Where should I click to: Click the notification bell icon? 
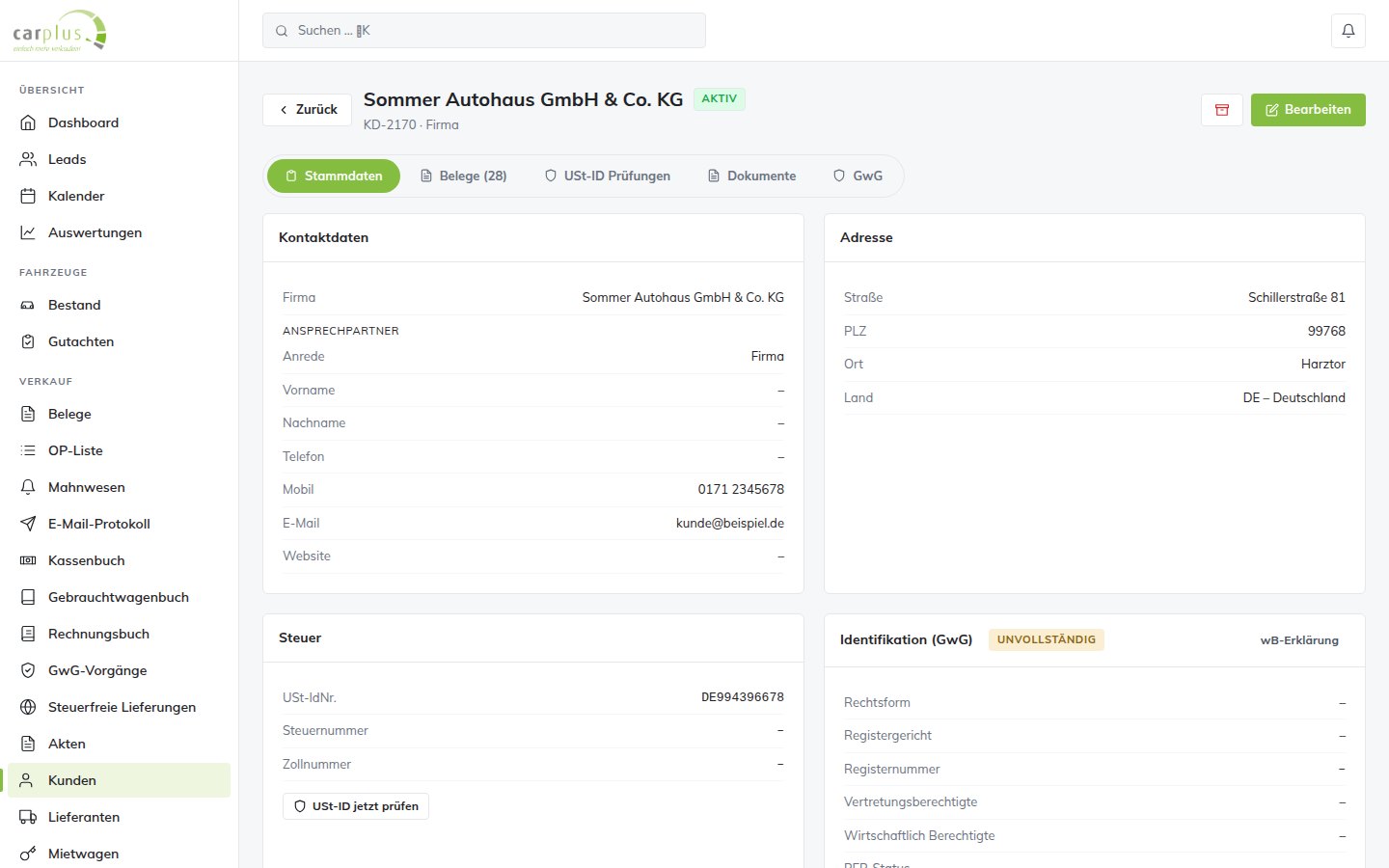[x=1348, y=30]
